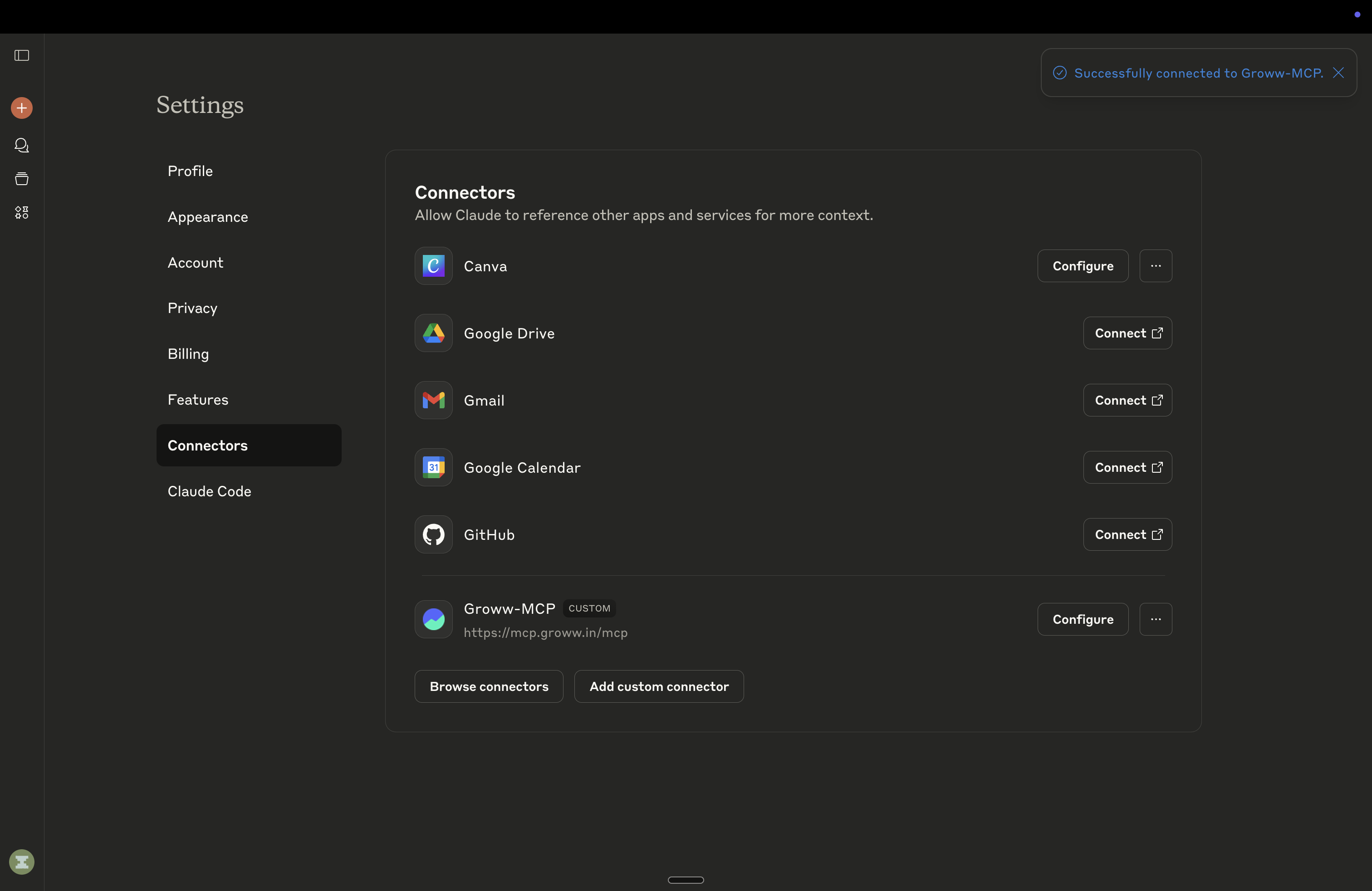Click the 'Successfully connected to Groww-MCP.' message
Viewport: 1372px width, 891px height.
coord(1199,73)
